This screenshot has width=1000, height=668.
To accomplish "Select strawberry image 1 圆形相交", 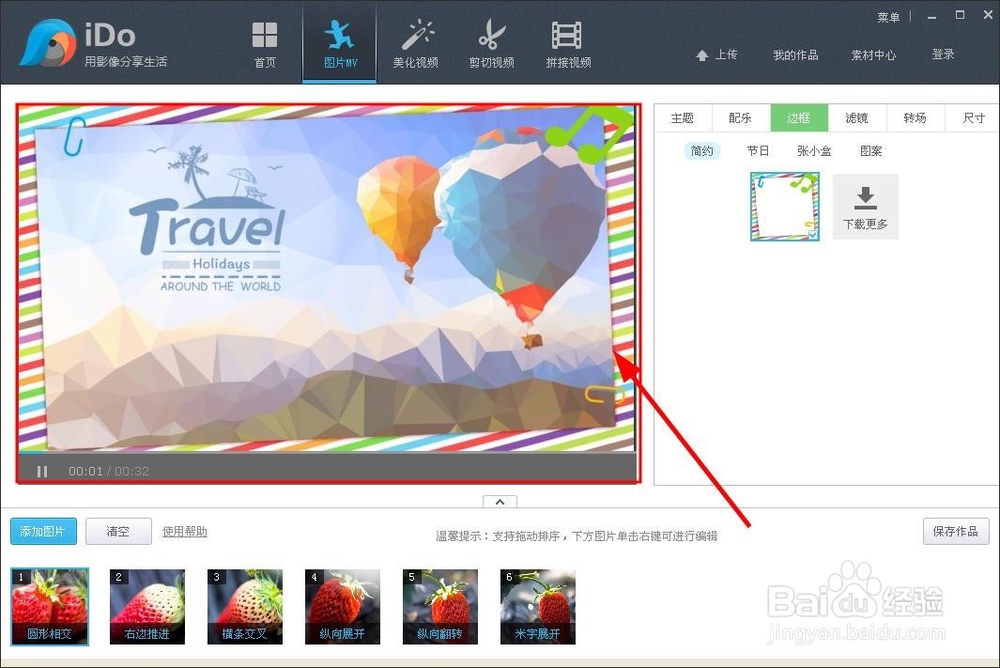I will click(50, 607).
